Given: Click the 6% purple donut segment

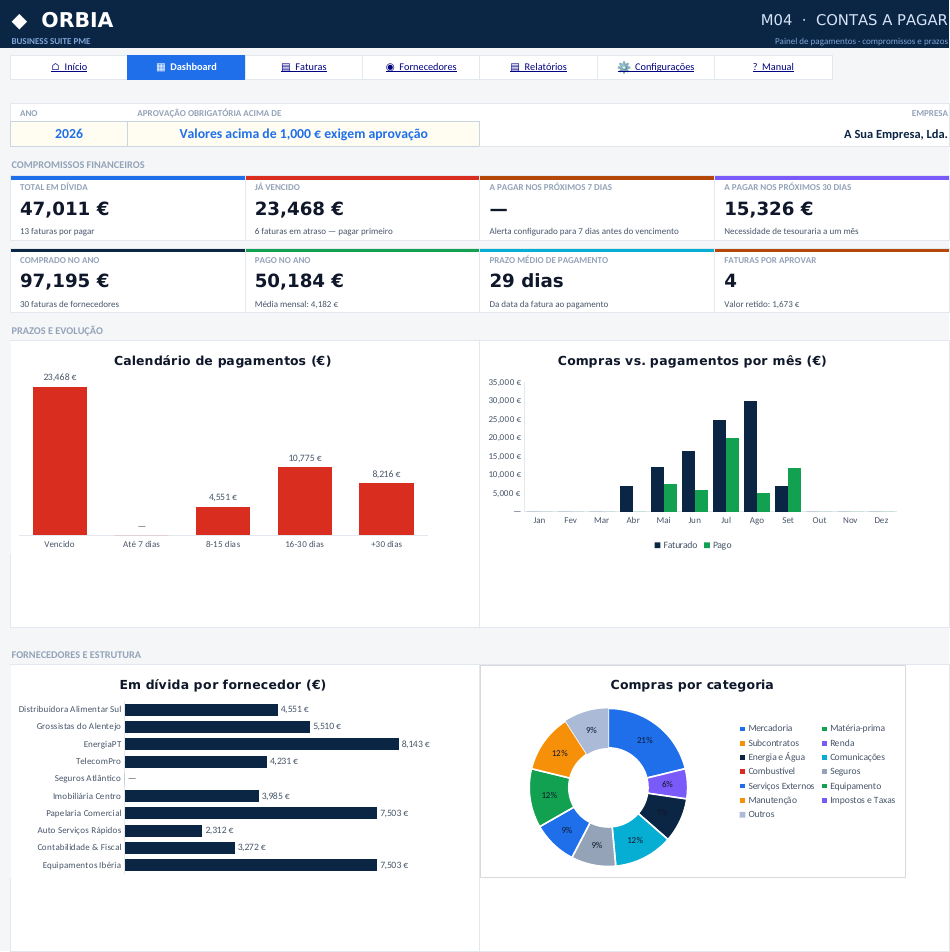Looking at the screenshot, I should [668, 784].
